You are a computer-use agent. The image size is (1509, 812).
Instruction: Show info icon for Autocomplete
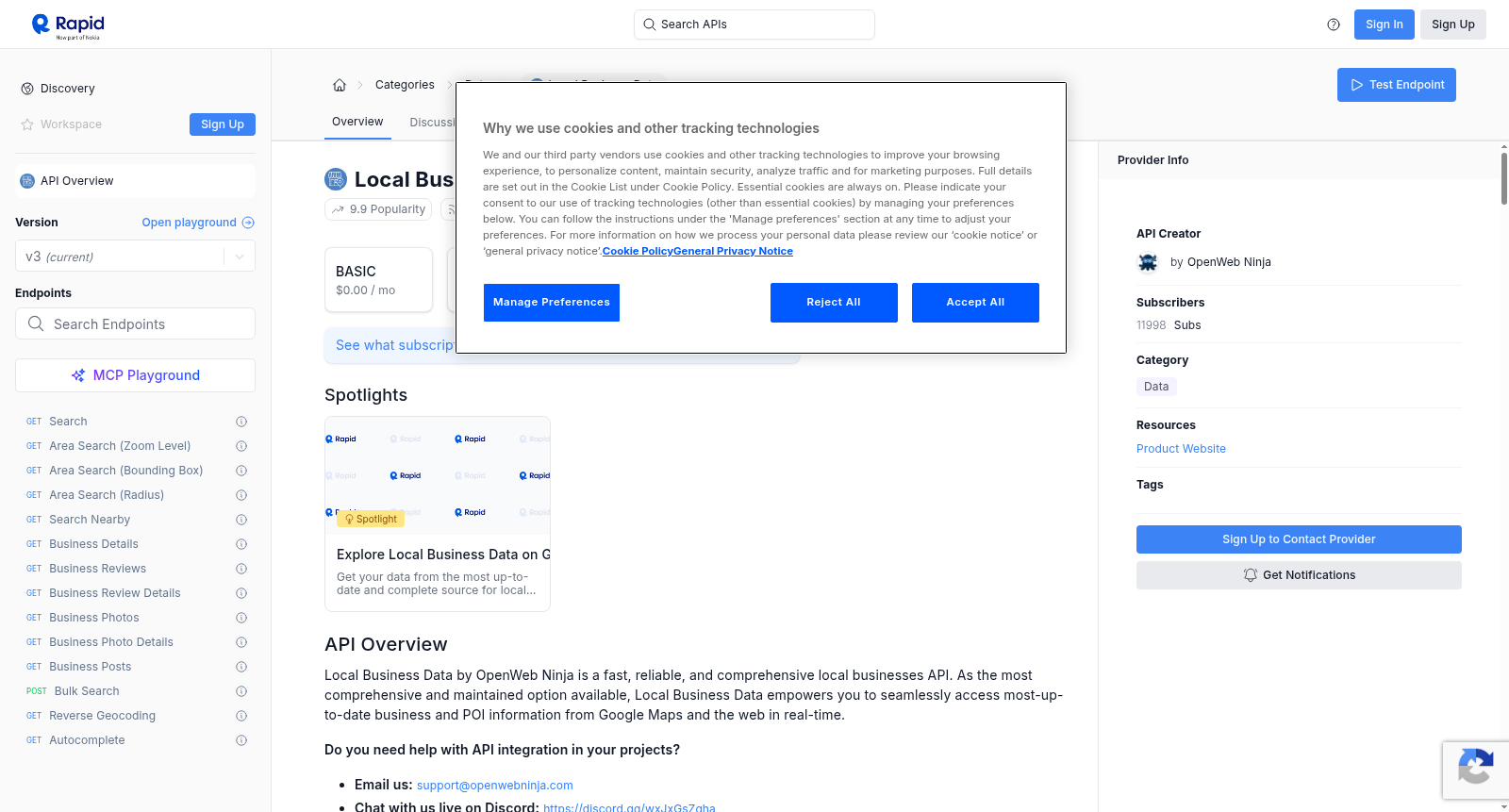(241, 740)
